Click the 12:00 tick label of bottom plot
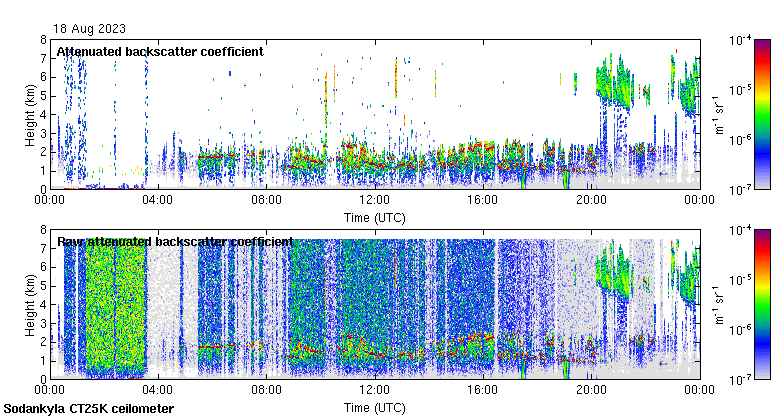The height and width of the screenshot is (420, 780). tap(375, 390)
